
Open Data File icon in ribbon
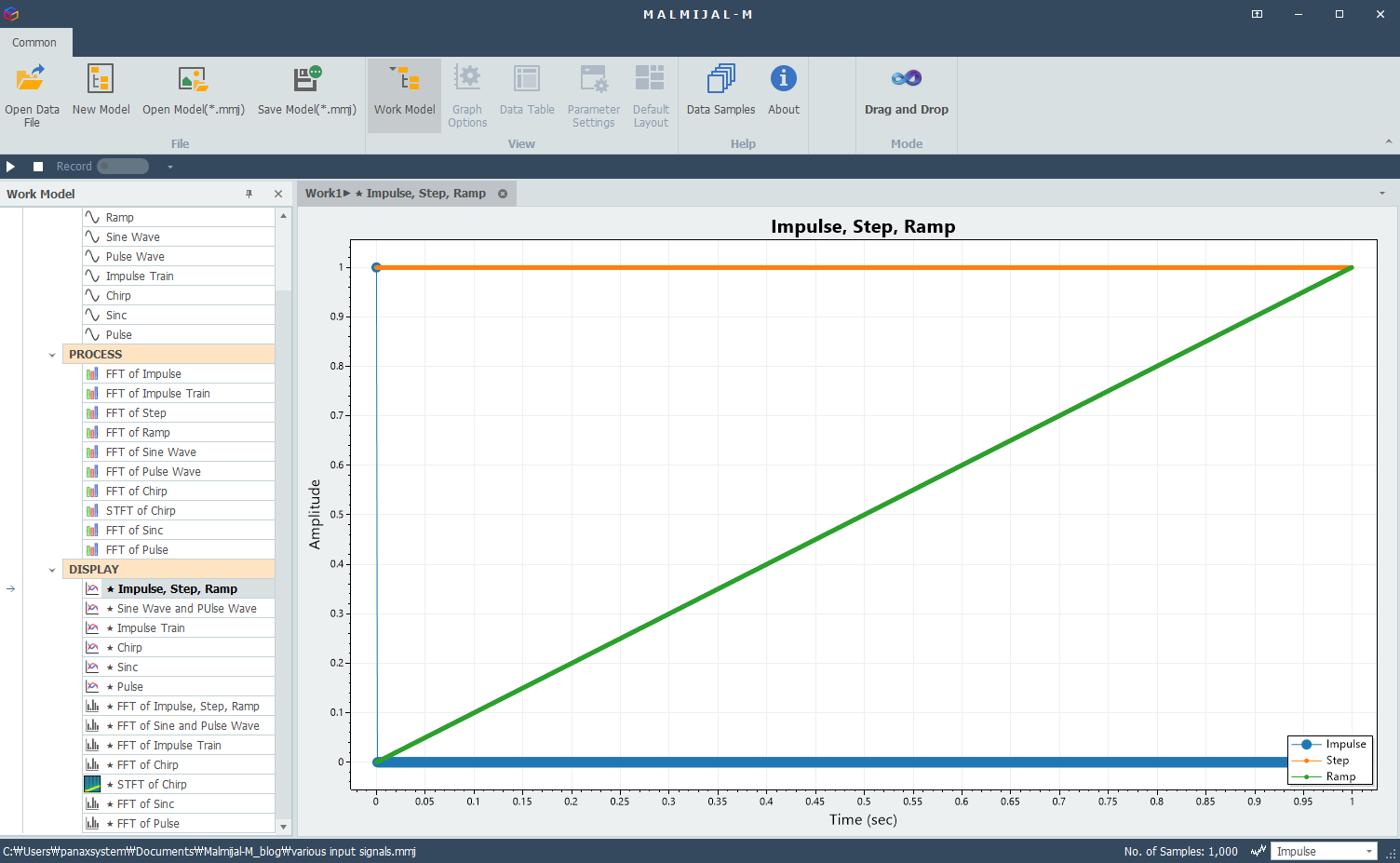[31, 78]
